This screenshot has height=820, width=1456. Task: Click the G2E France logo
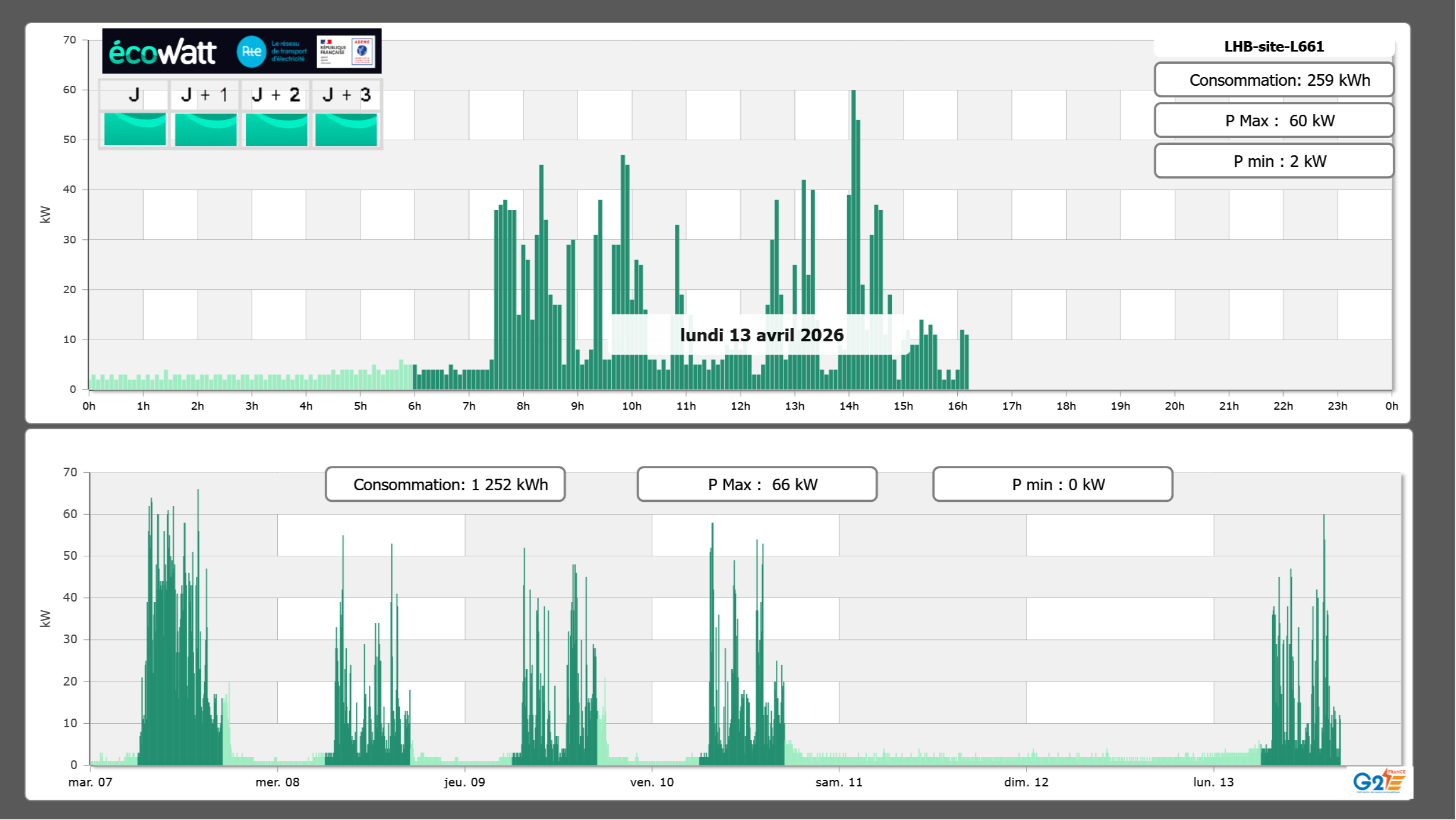1379,781
